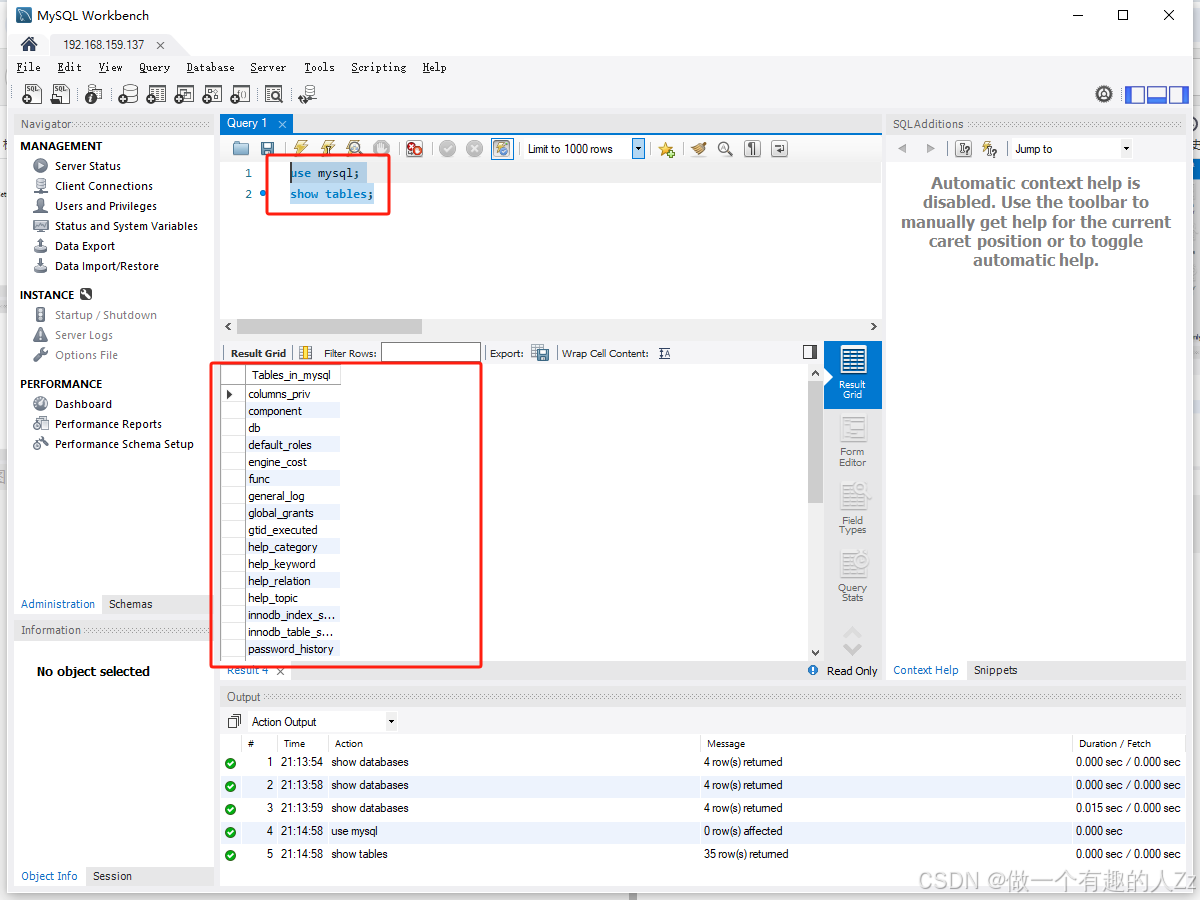Click the export recordset icon
Image resolution: width=1200 pixels, height=900 pixels.
click(x=540, y=353)
